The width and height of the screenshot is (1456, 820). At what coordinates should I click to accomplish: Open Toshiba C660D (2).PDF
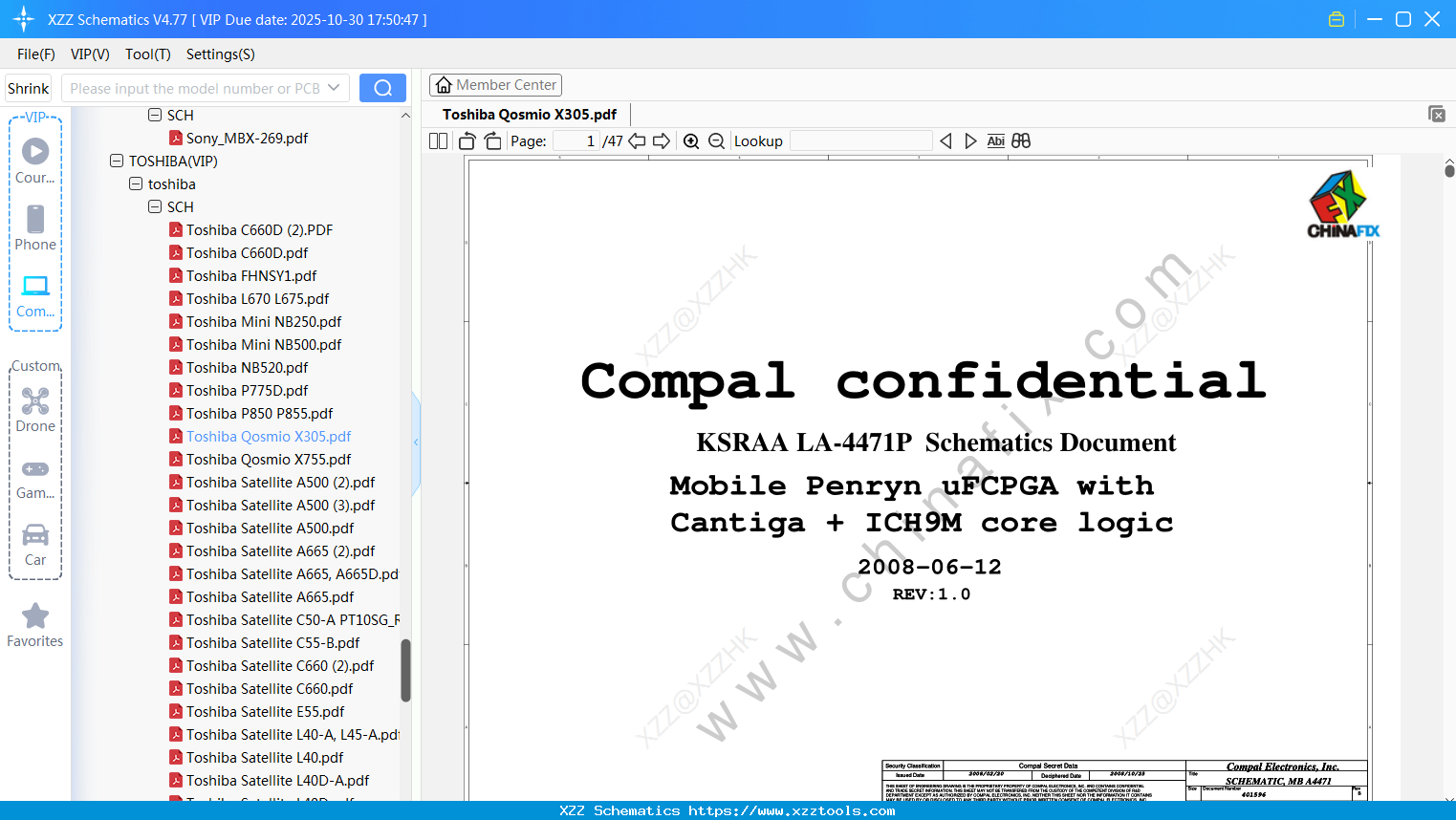click(260, 230)
